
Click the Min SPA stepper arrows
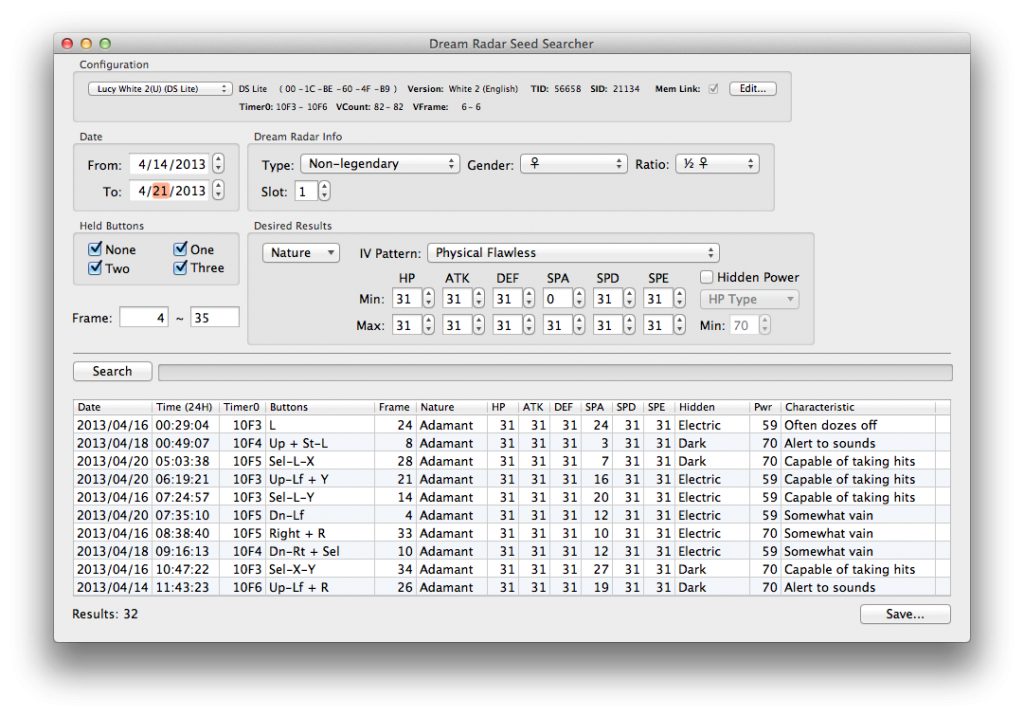(x=579, y=299)
